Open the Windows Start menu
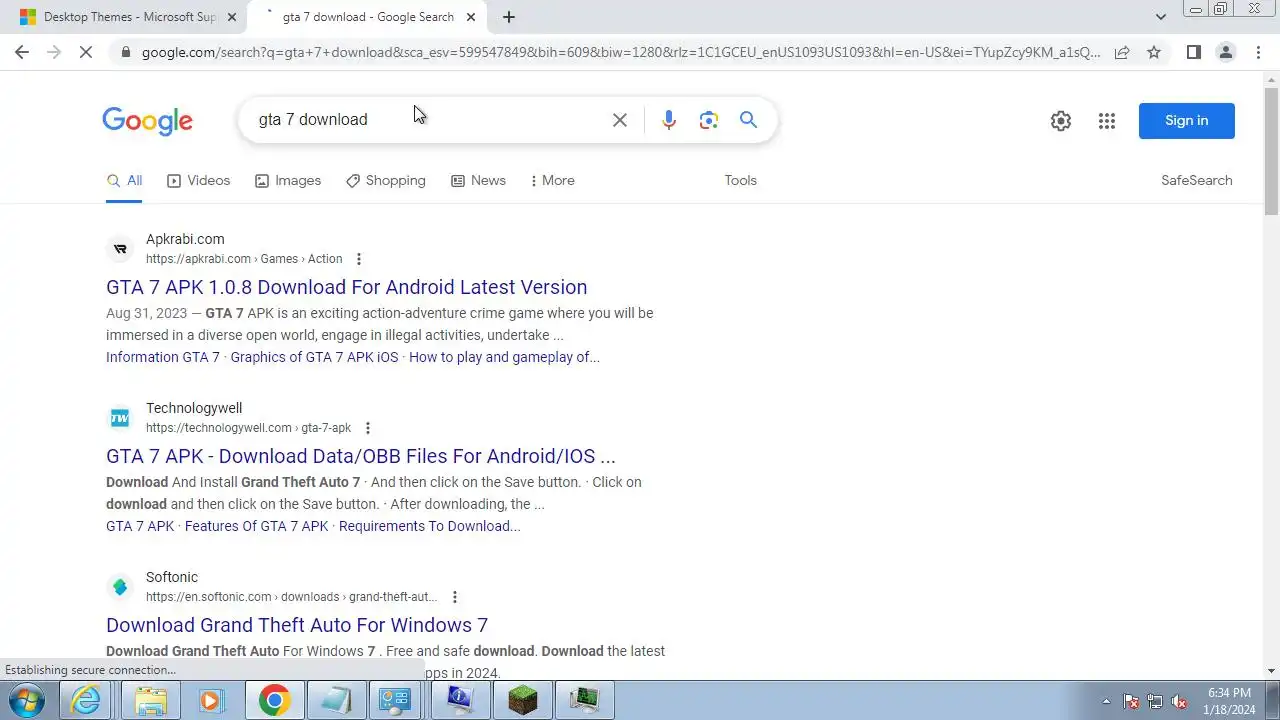Screen dimensions: 1280x720 click(x=28, y=700)
